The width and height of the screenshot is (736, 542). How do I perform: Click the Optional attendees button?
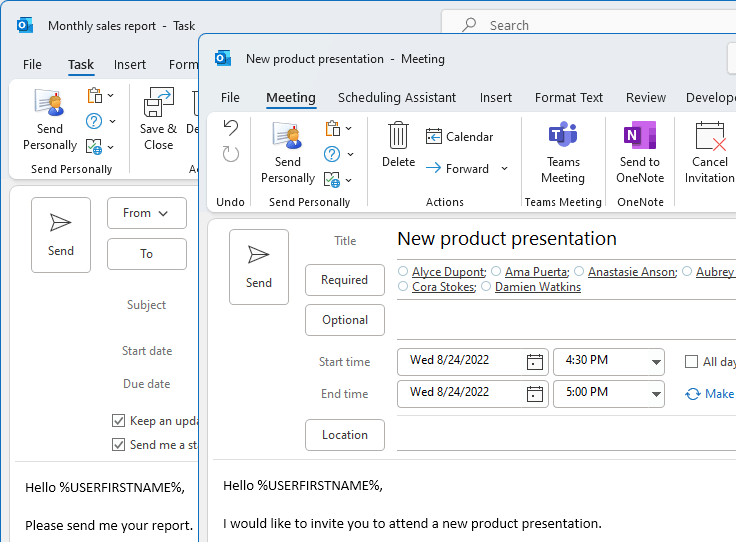tap(345, 320)
